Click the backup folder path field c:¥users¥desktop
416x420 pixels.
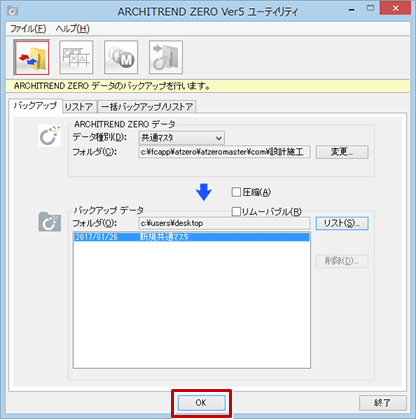coord(224,223)
